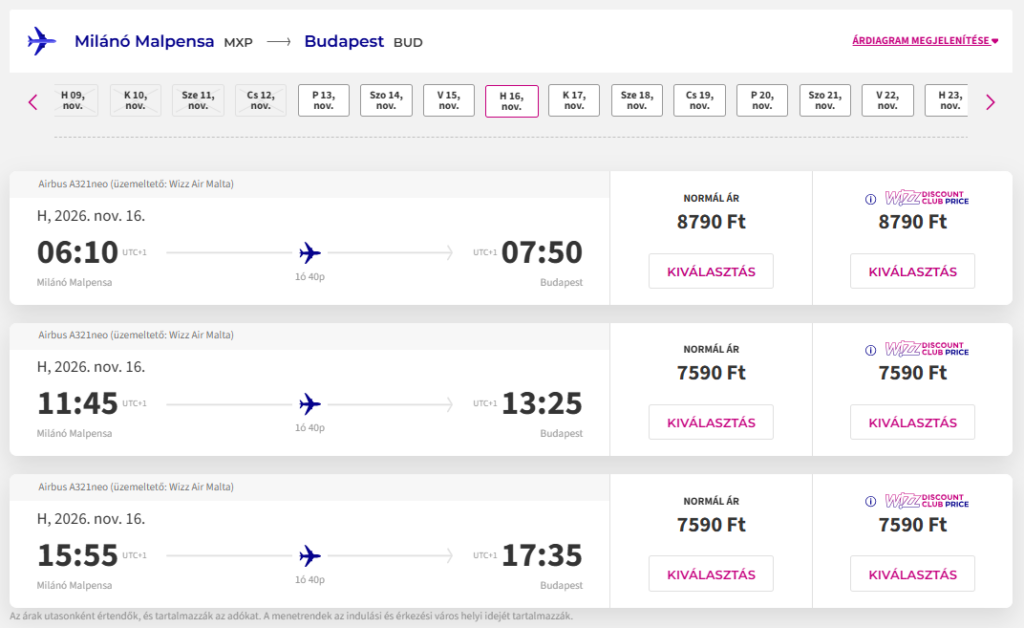Click WIZZ Discount Club logo on 15:55 flight
Viewport: 1024px width, 628px height.
click(x=927, y=501)
